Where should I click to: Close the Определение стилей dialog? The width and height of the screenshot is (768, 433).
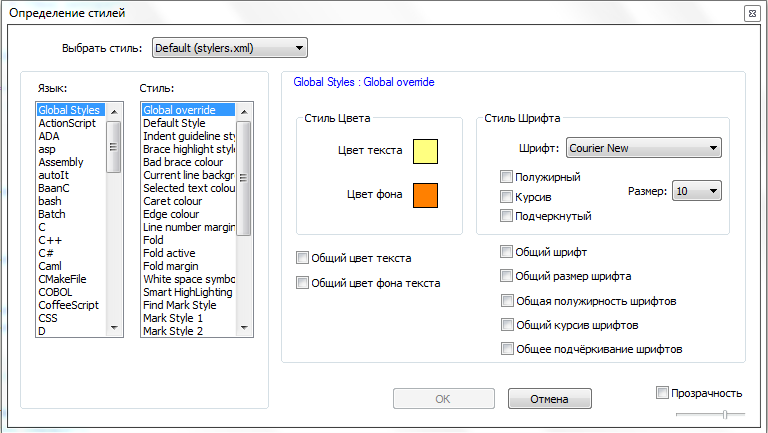[751, 13]
